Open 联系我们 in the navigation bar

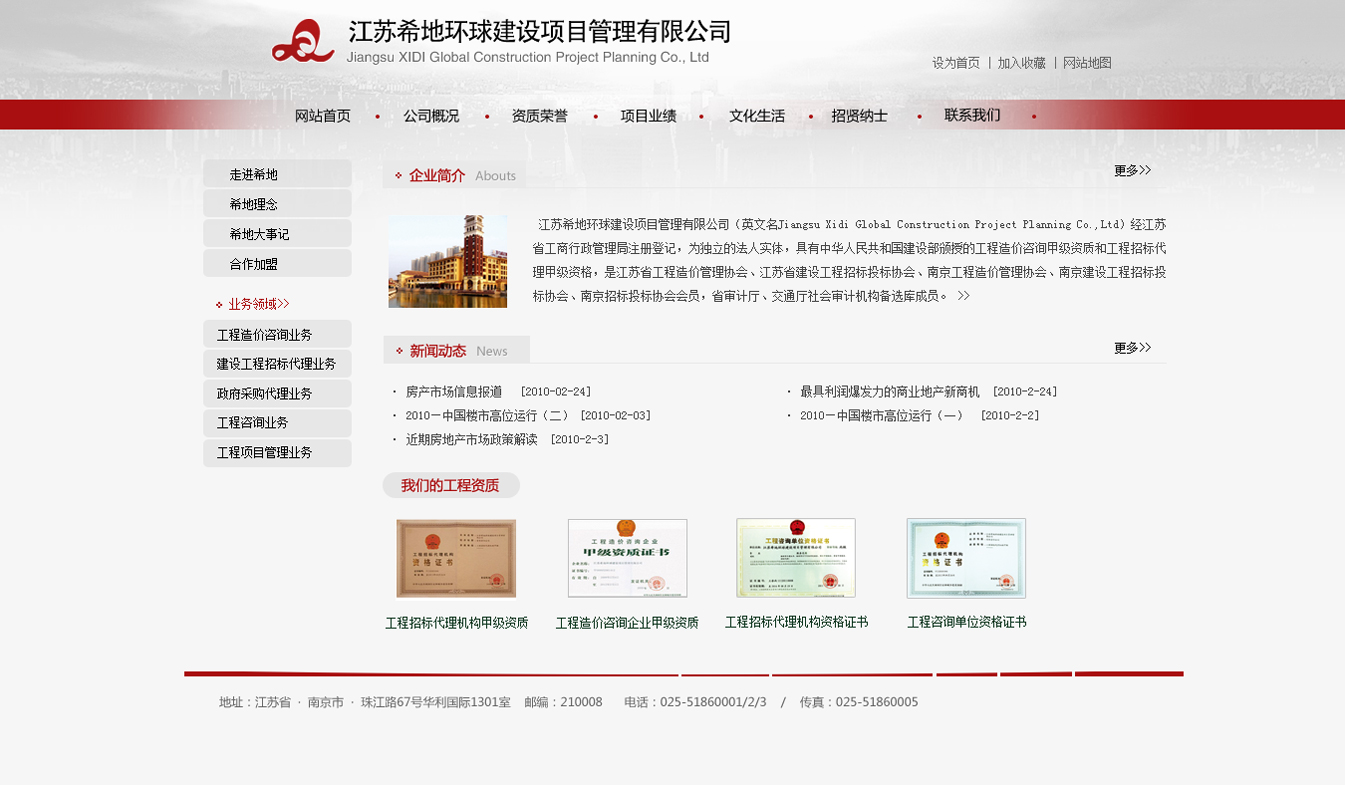[972, 115]
